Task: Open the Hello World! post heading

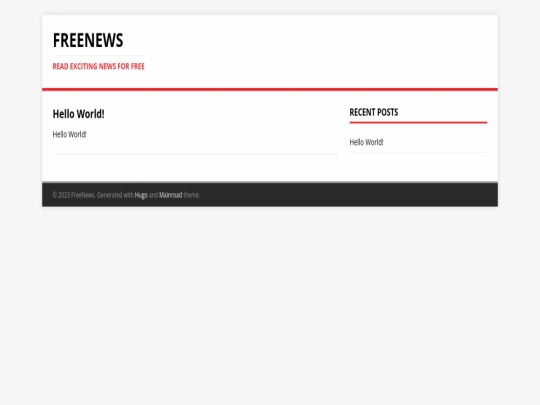Action: (79, 114)
